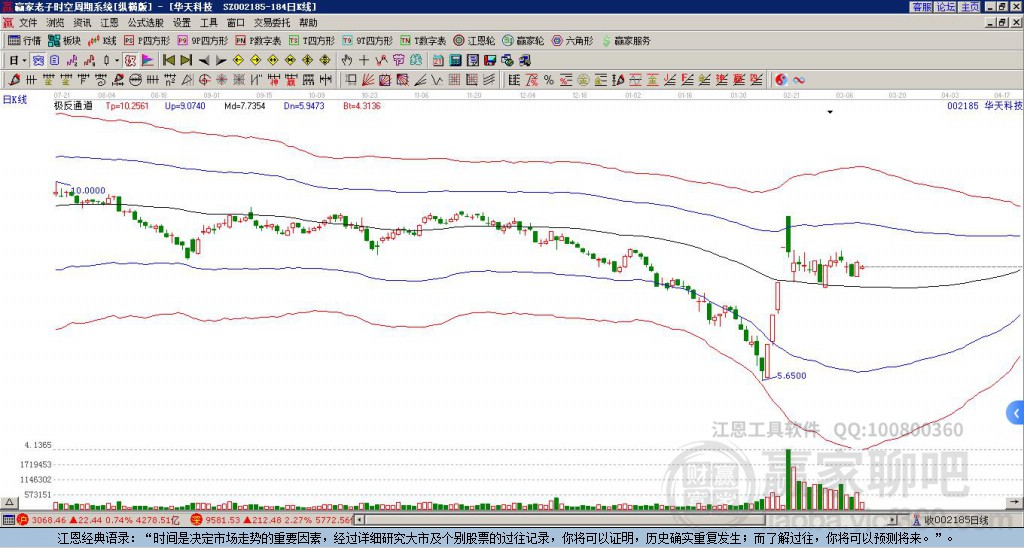The width and height of the screenshot is (1024, 548).
Task: Open the P数字表 number table
Action: 259,40
